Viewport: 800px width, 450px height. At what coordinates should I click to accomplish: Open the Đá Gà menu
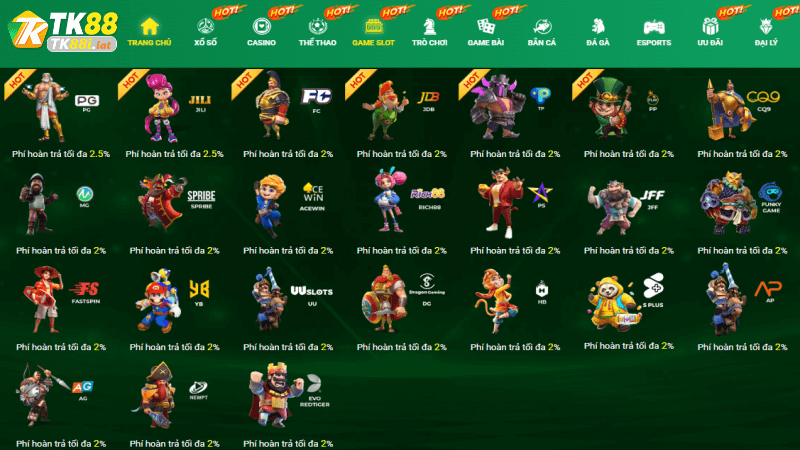(598, 32)
